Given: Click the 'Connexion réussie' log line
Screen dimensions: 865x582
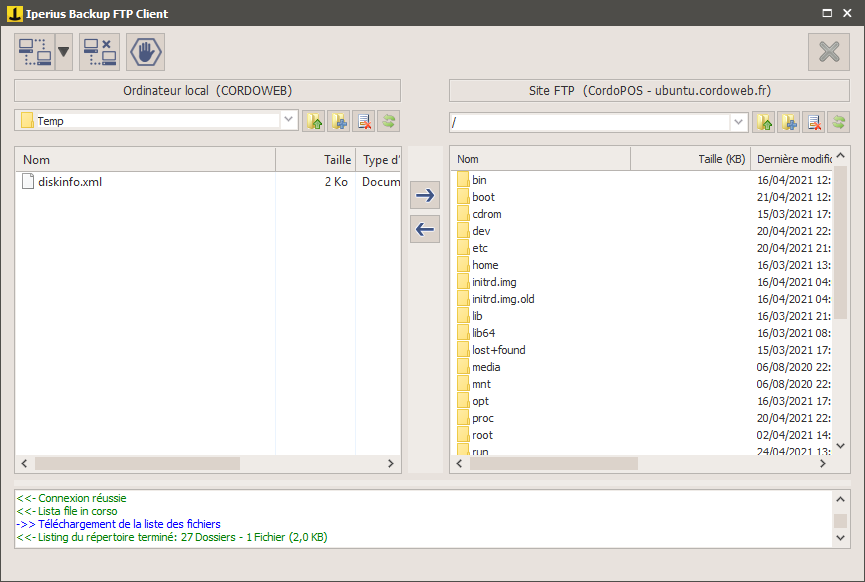Looking at the screenshot, I should [x=71, y=498].
